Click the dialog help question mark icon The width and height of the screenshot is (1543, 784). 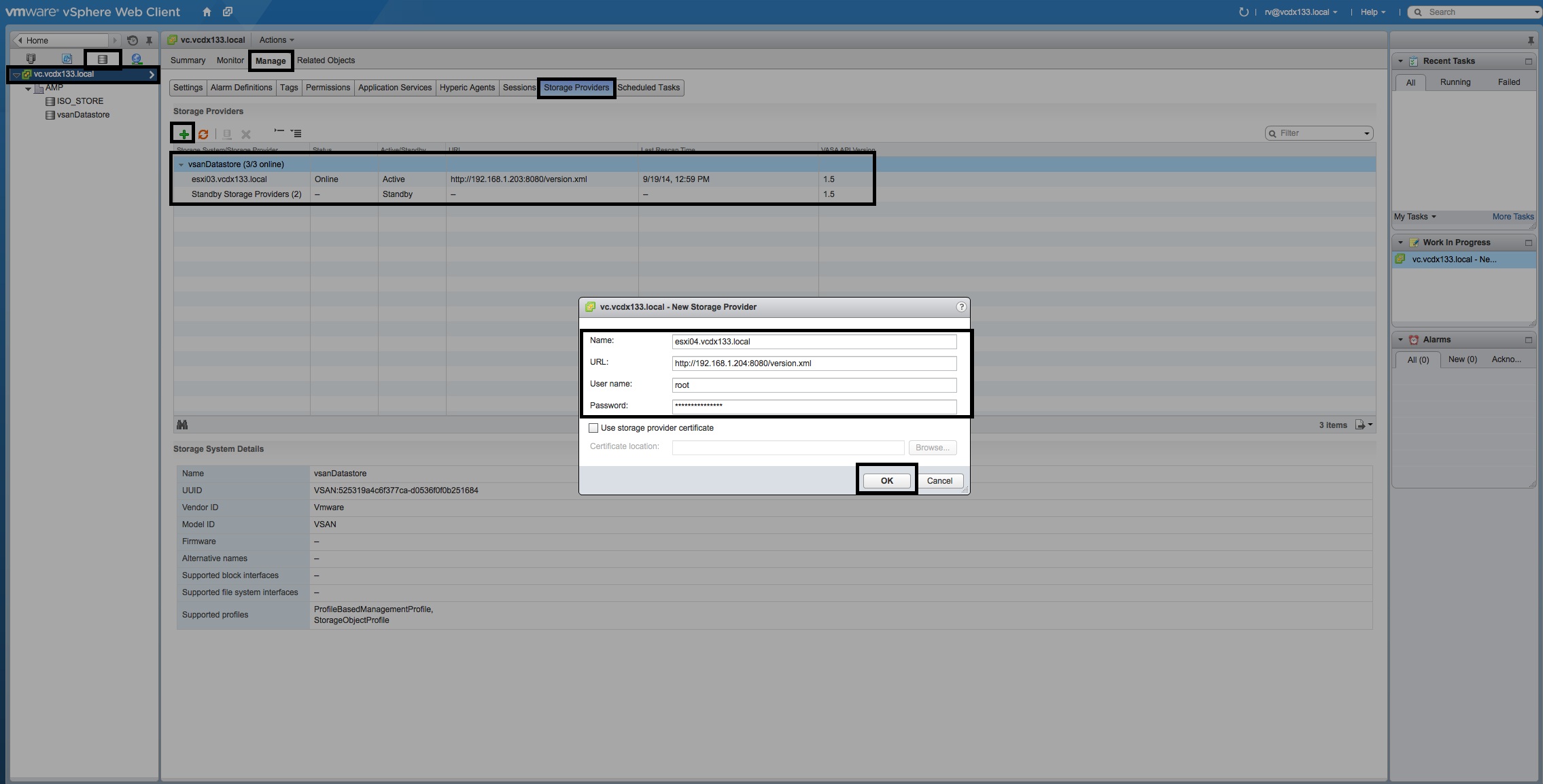(x=960, y=306)
